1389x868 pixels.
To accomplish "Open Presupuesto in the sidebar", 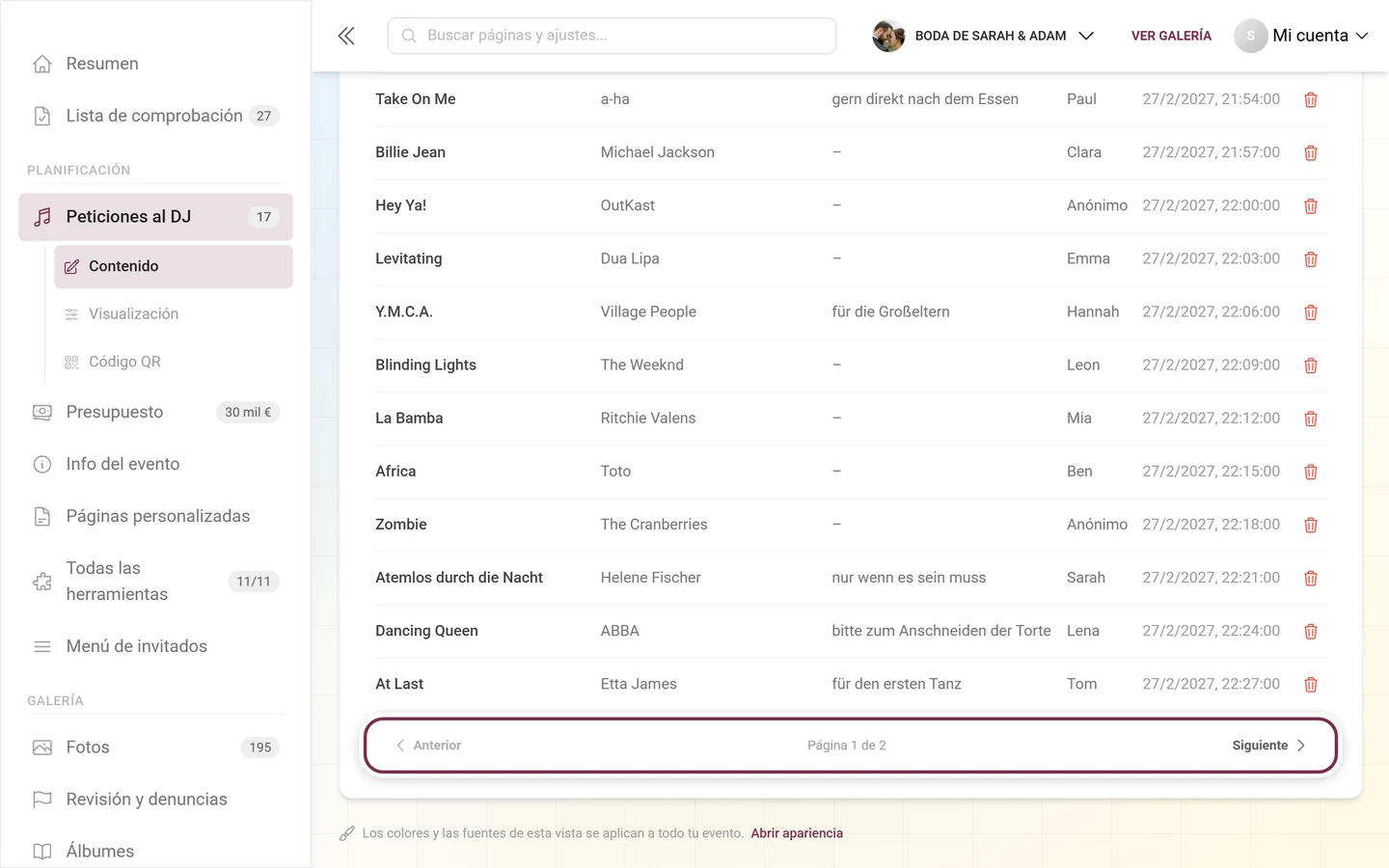I will 155,412.
